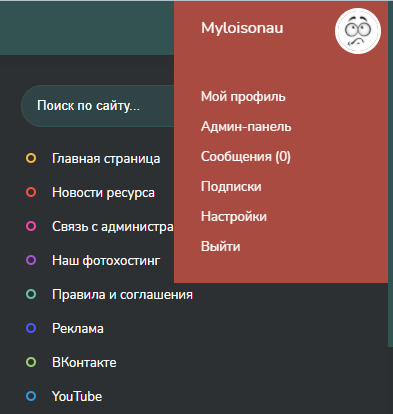
Task: Click the pink circle beside Связь с администрацией
Action: tap(31, 226)
